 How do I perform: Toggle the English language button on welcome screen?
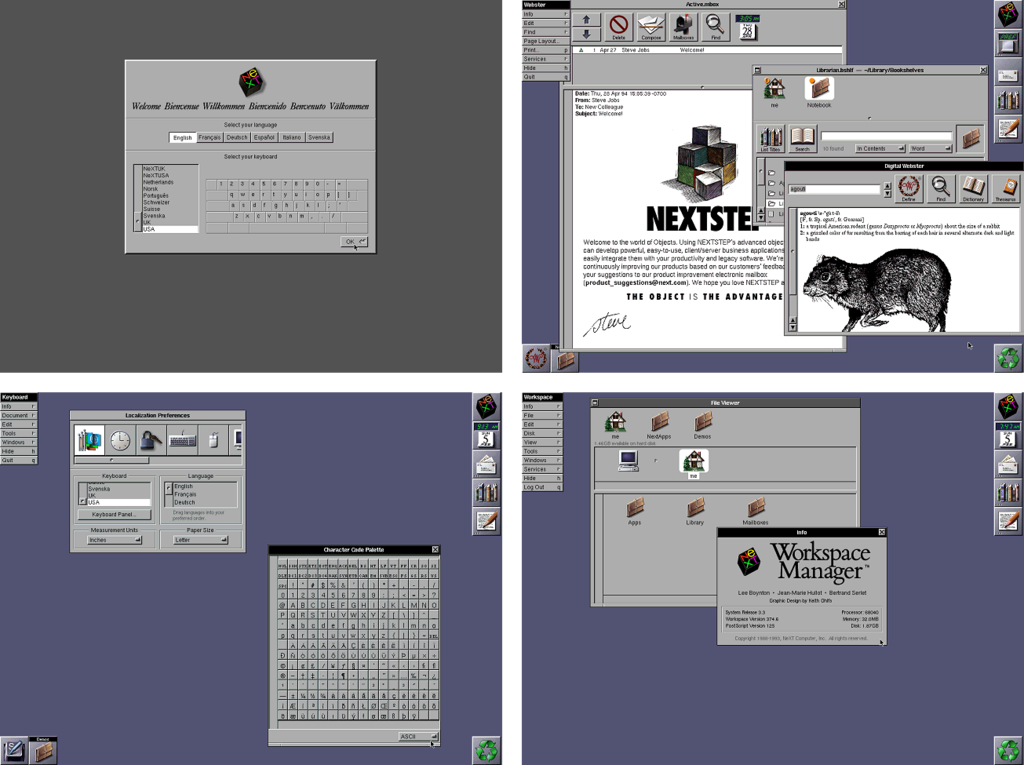[x=183, y=136]
